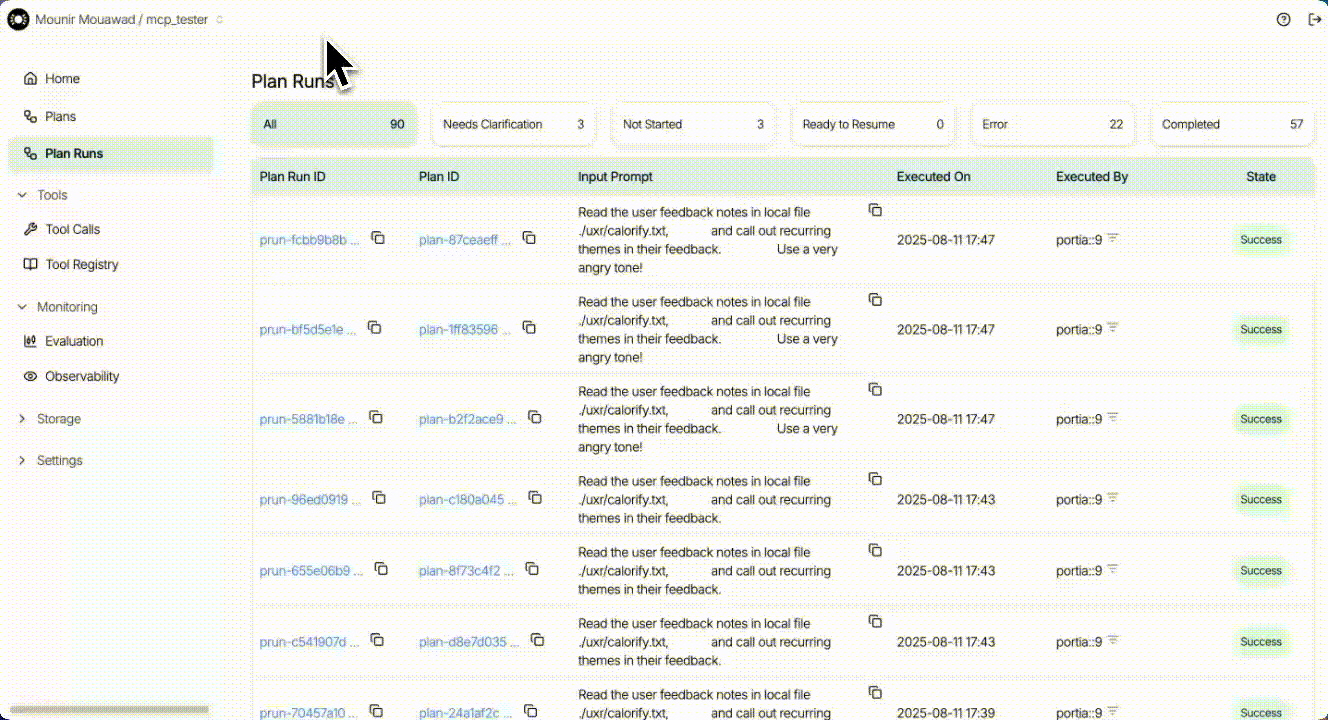
Task: Open the project switcher next to mcp_tester
Action: [x=220, y=20]
